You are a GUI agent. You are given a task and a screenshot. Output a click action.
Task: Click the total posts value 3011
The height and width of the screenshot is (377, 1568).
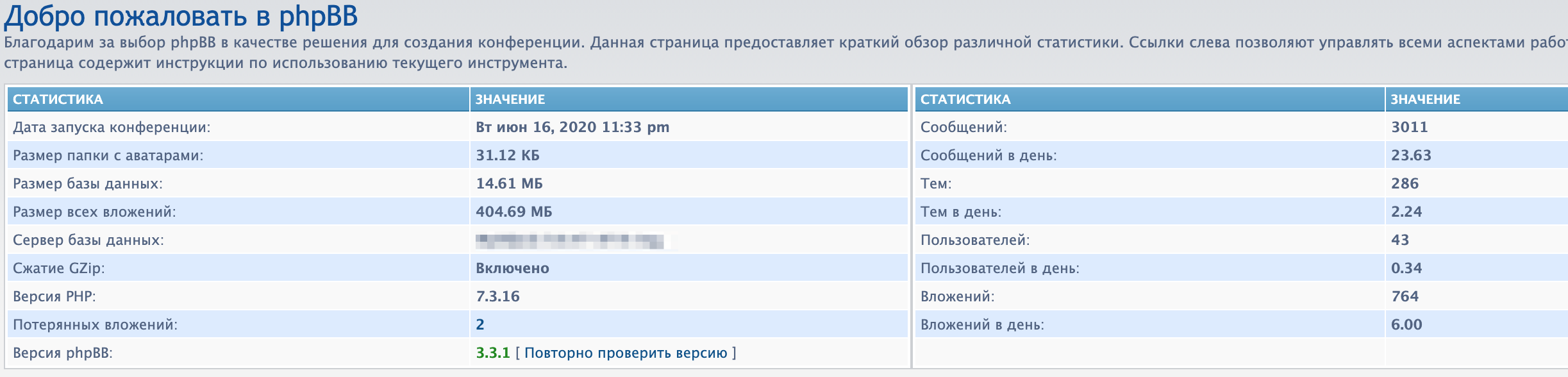[1409, 127]
